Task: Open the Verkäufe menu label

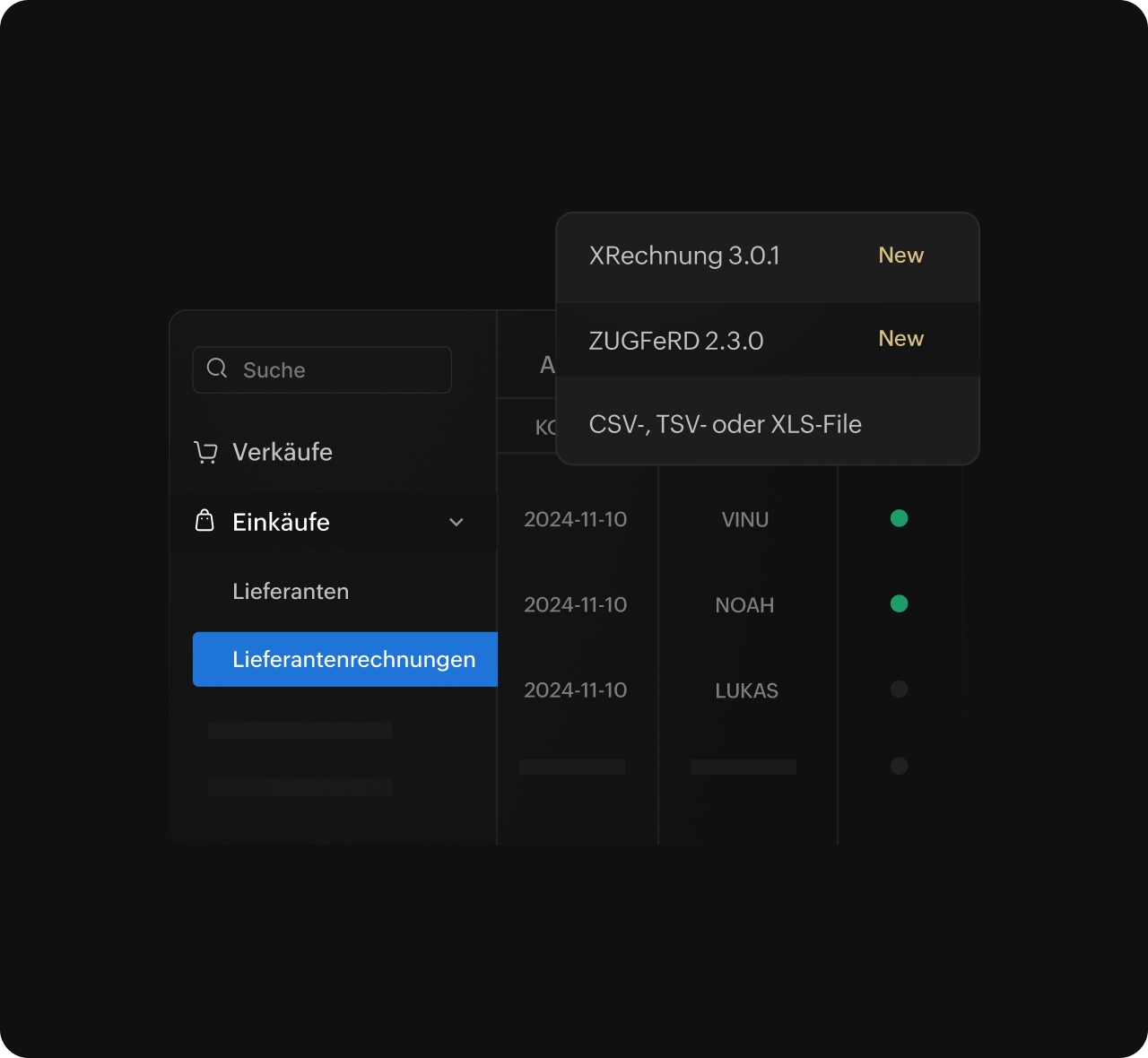Action: 282,452
